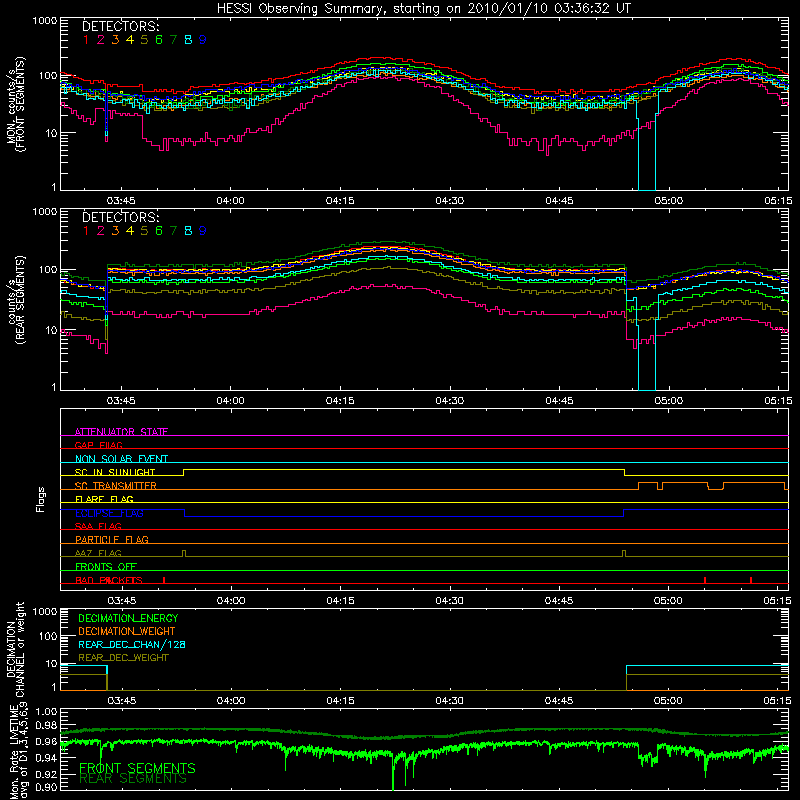Select the SC_TRANSMITTER flag label

[115, 486]
